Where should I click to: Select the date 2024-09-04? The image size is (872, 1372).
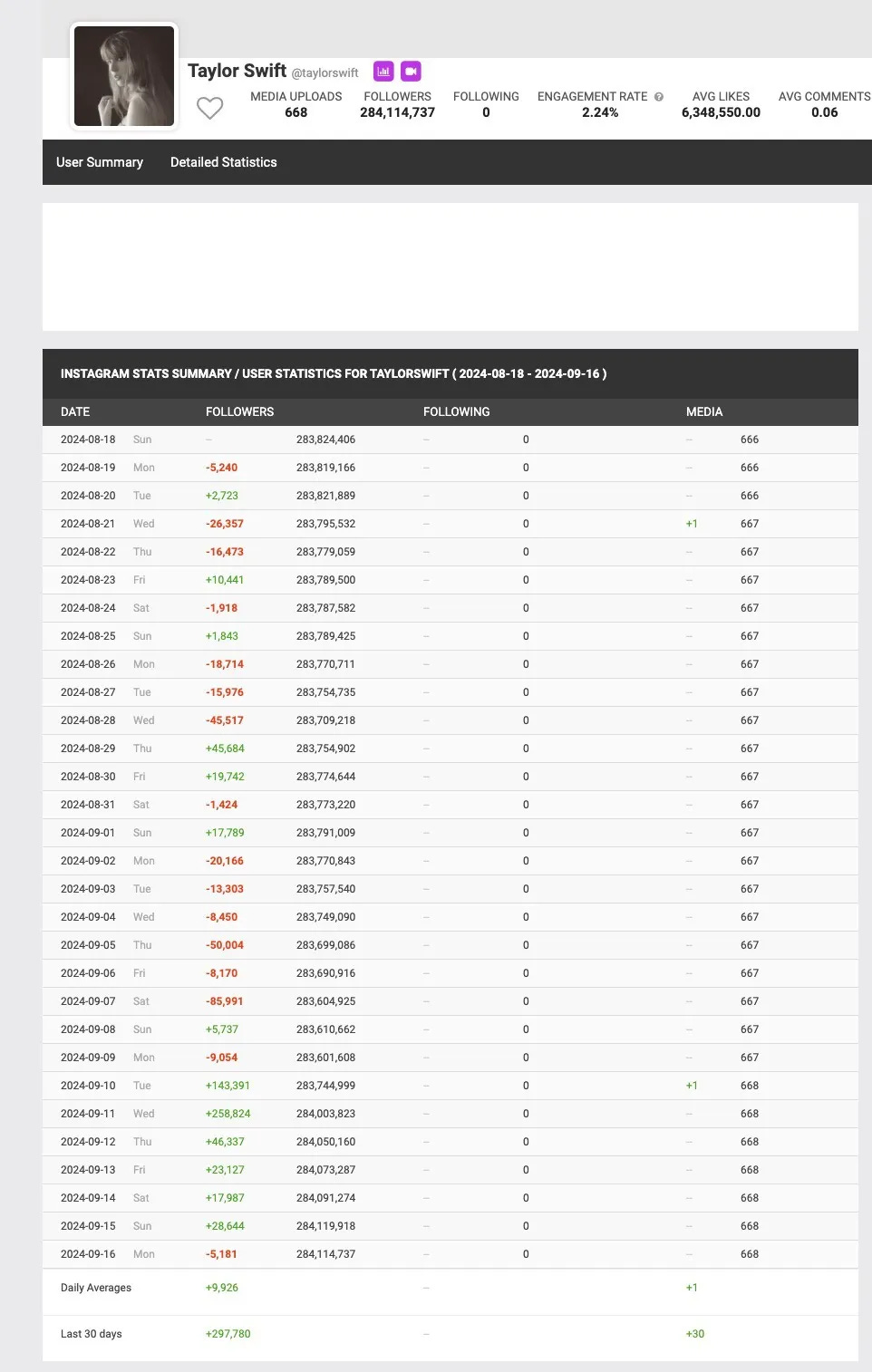click(88, 917)
